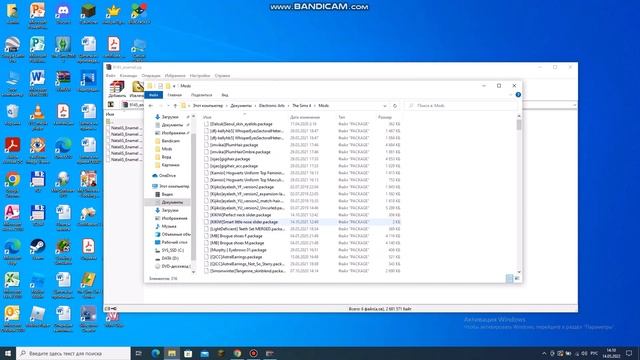Click Electronic Arts in the breadcrumb path
The height and width of the screenshot is (360, 640).
[272, 106]
